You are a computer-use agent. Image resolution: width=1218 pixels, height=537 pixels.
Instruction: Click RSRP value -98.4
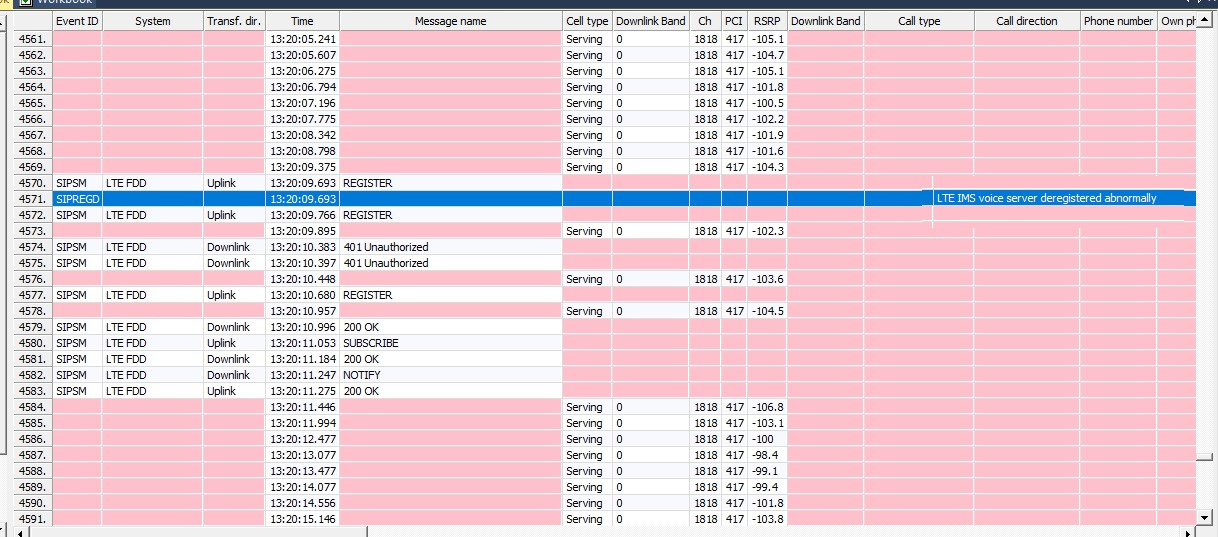765,455
